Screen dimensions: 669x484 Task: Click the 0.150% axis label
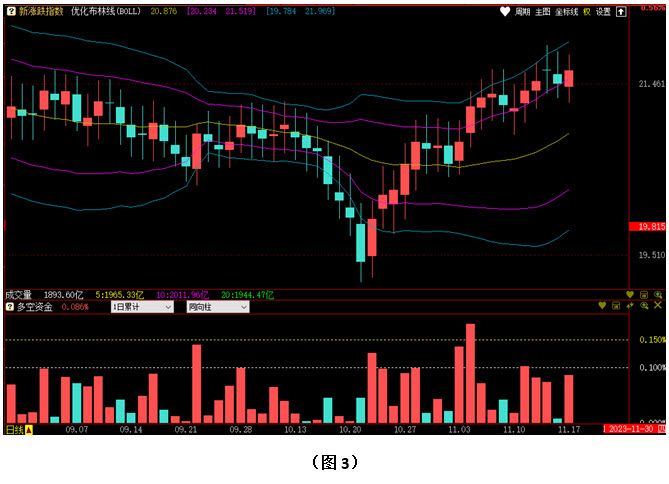(x=652, y=340)
